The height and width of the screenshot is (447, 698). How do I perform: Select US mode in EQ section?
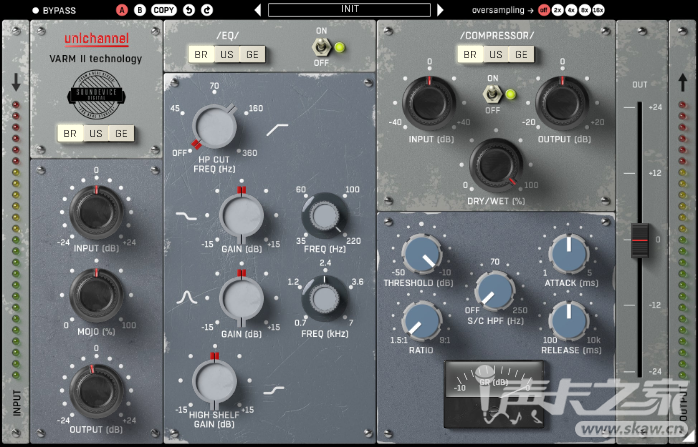[x=227, y=54]
